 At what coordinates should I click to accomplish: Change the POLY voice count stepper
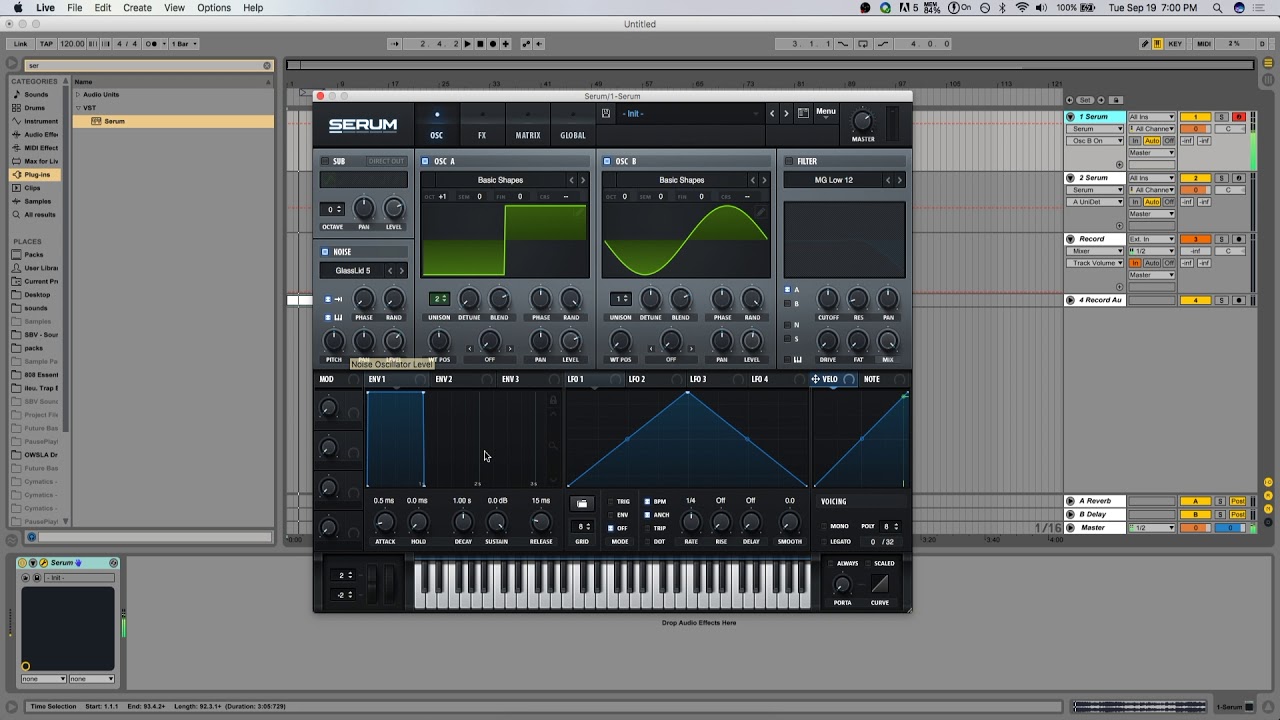[x=889, y=526]
